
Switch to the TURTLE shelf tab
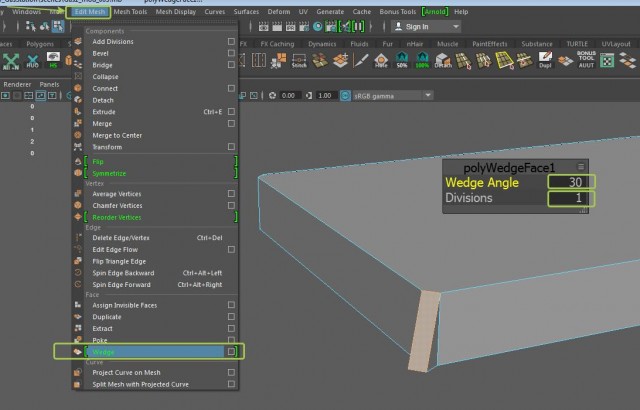point(577,44)
